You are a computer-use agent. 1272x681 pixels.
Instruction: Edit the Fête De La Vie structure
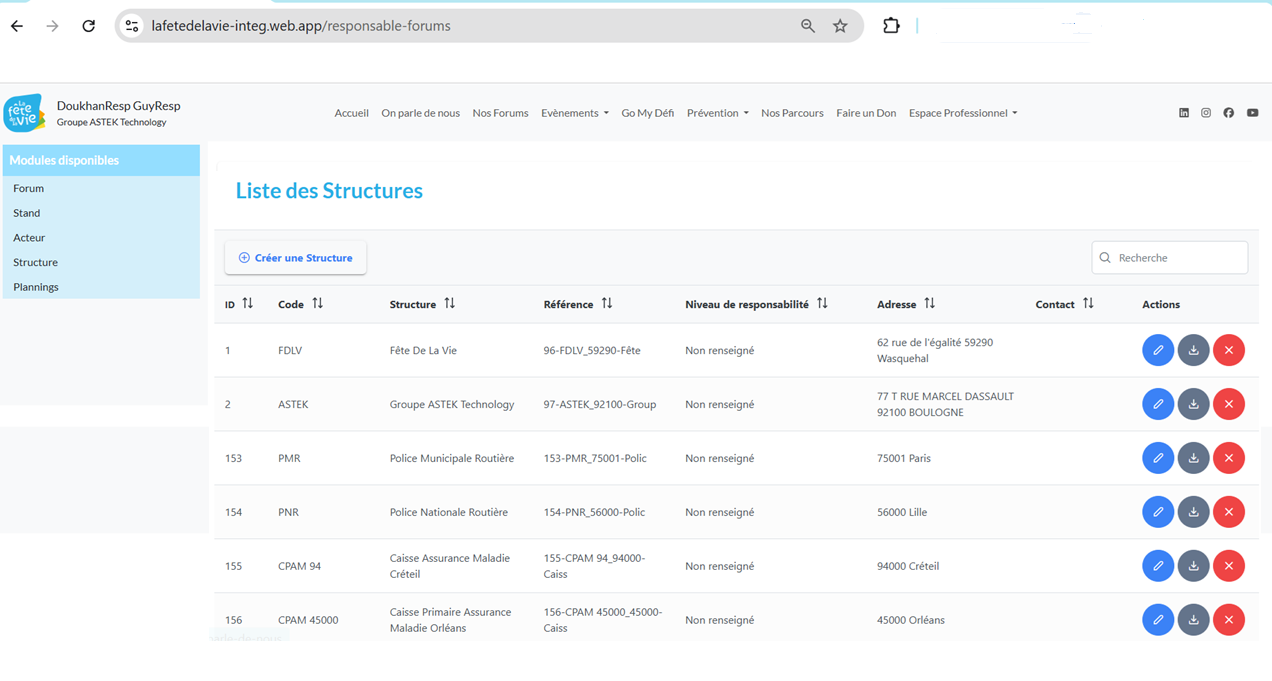click(1157, 350)
